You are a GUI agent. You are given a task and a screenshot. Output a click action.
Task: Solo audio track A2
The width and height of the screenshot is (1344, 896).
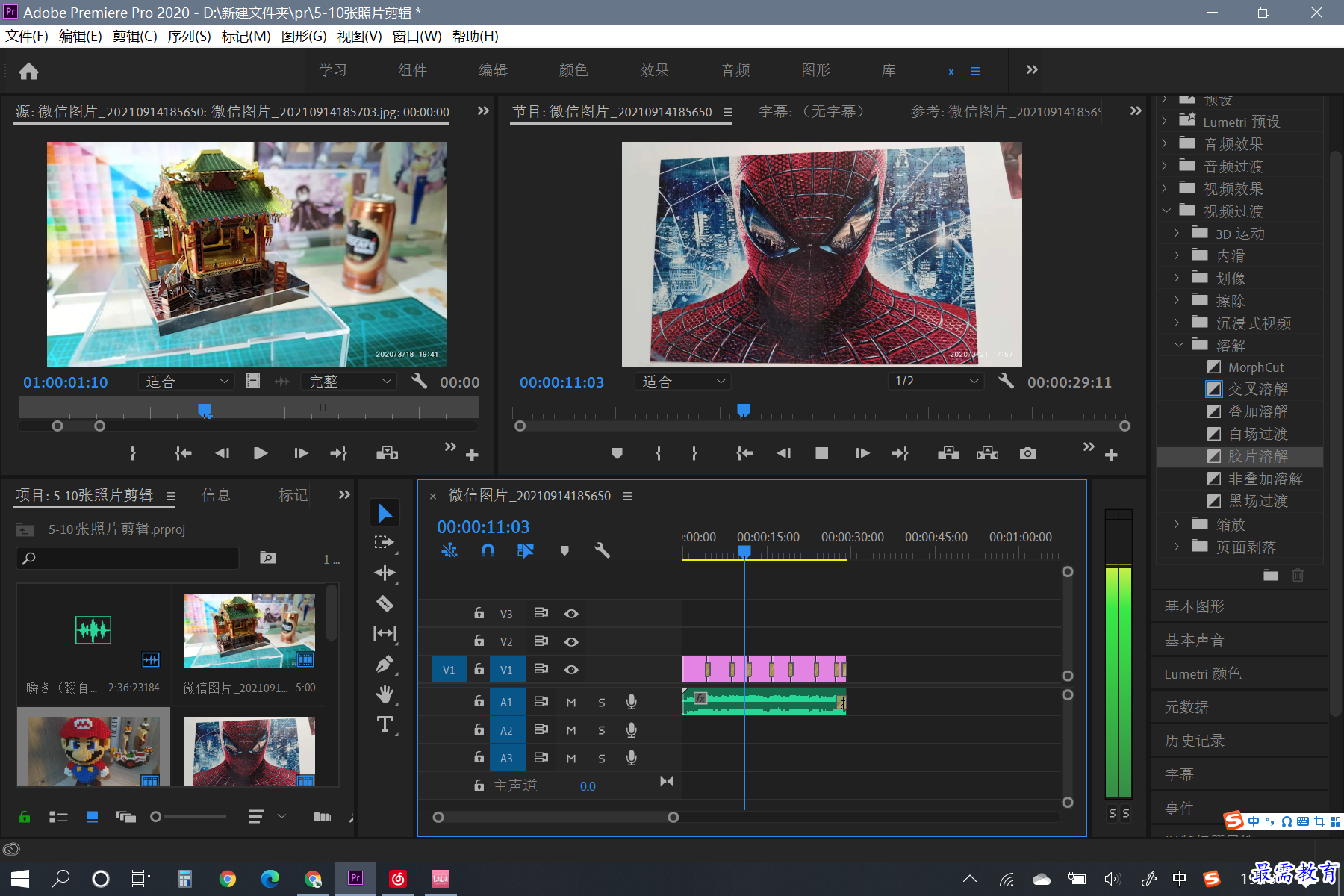[x=602, y=730]
